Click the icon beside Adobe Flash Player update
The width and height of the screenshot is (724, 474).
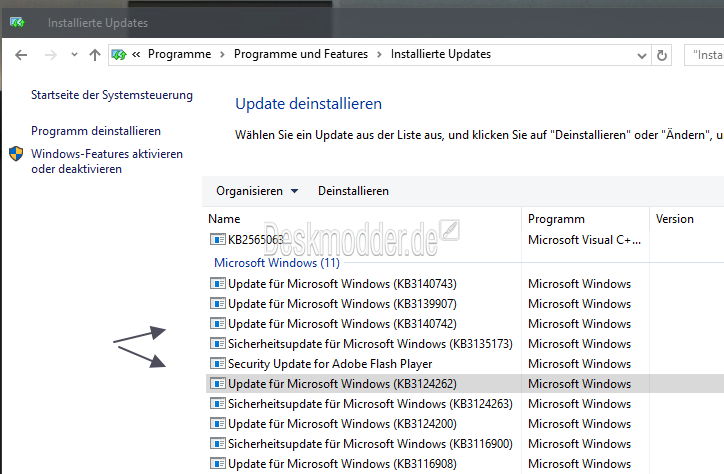click(217, 364)
